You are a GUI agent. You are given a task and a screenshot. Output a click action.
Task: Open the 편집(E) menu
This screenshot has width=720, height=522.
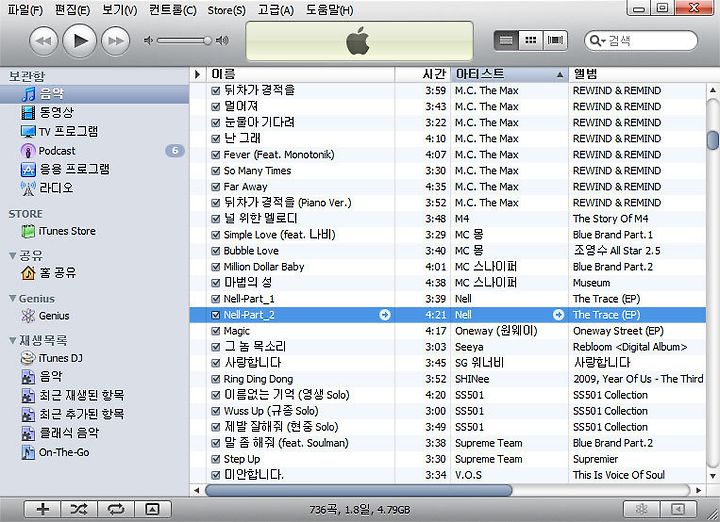pos(72,10)
